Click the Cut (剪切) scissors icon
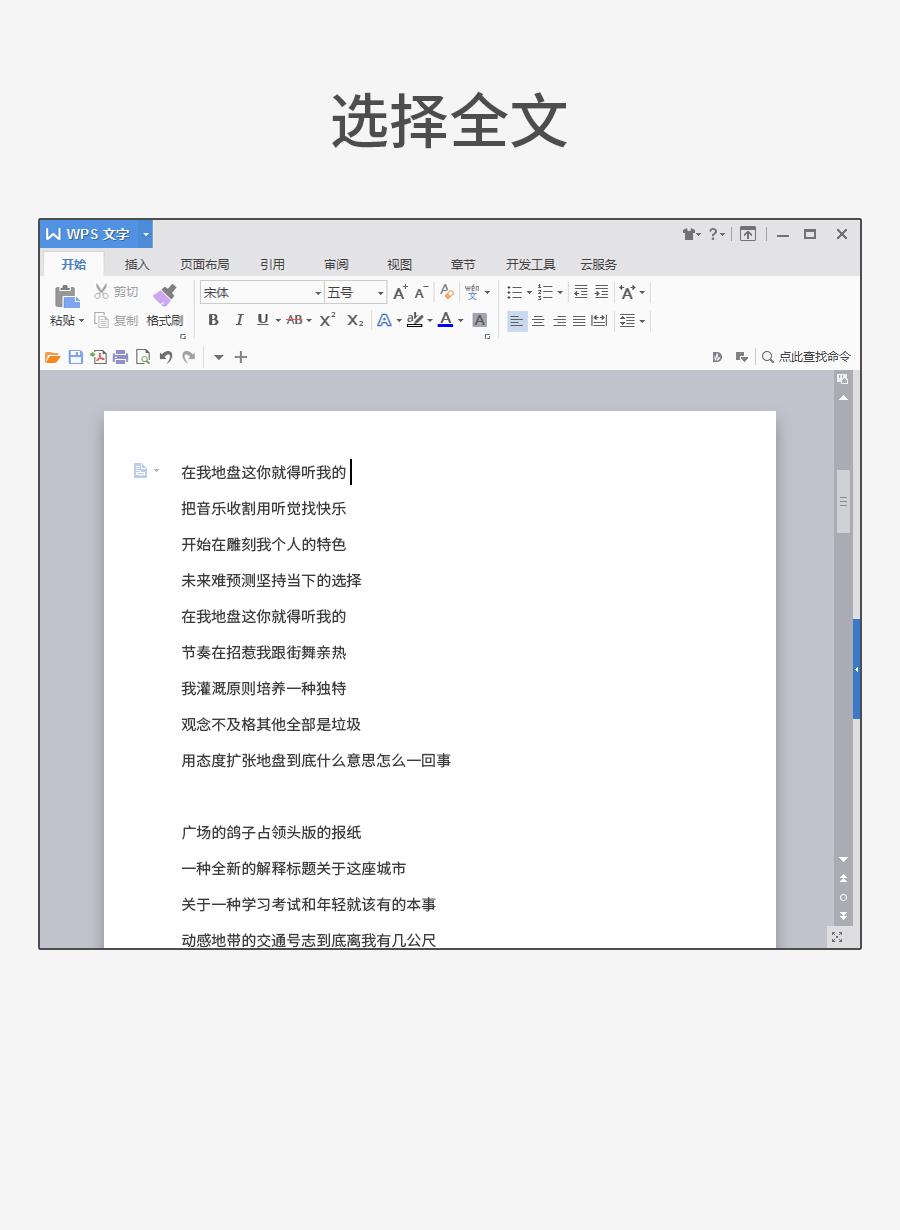Screen dimensions: 900x1230 pos(101,291)
